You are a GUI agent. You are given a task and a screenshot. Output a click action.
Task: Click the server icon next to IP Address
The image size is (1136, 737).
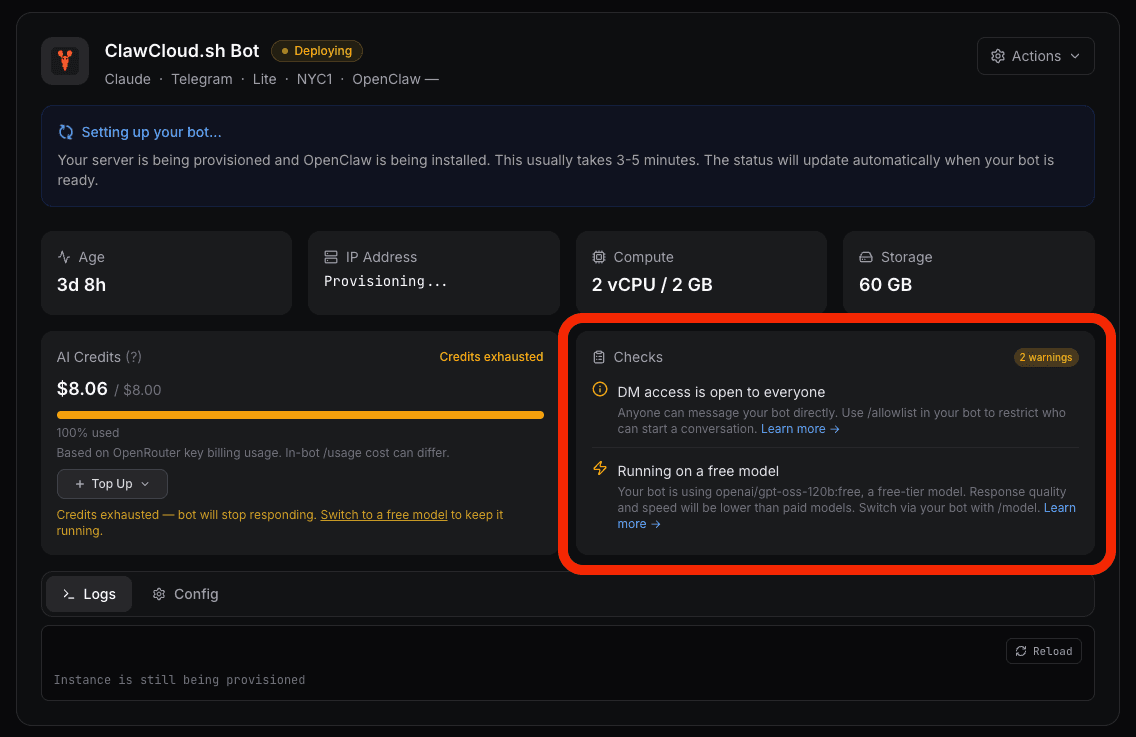(x=331, y=257)
